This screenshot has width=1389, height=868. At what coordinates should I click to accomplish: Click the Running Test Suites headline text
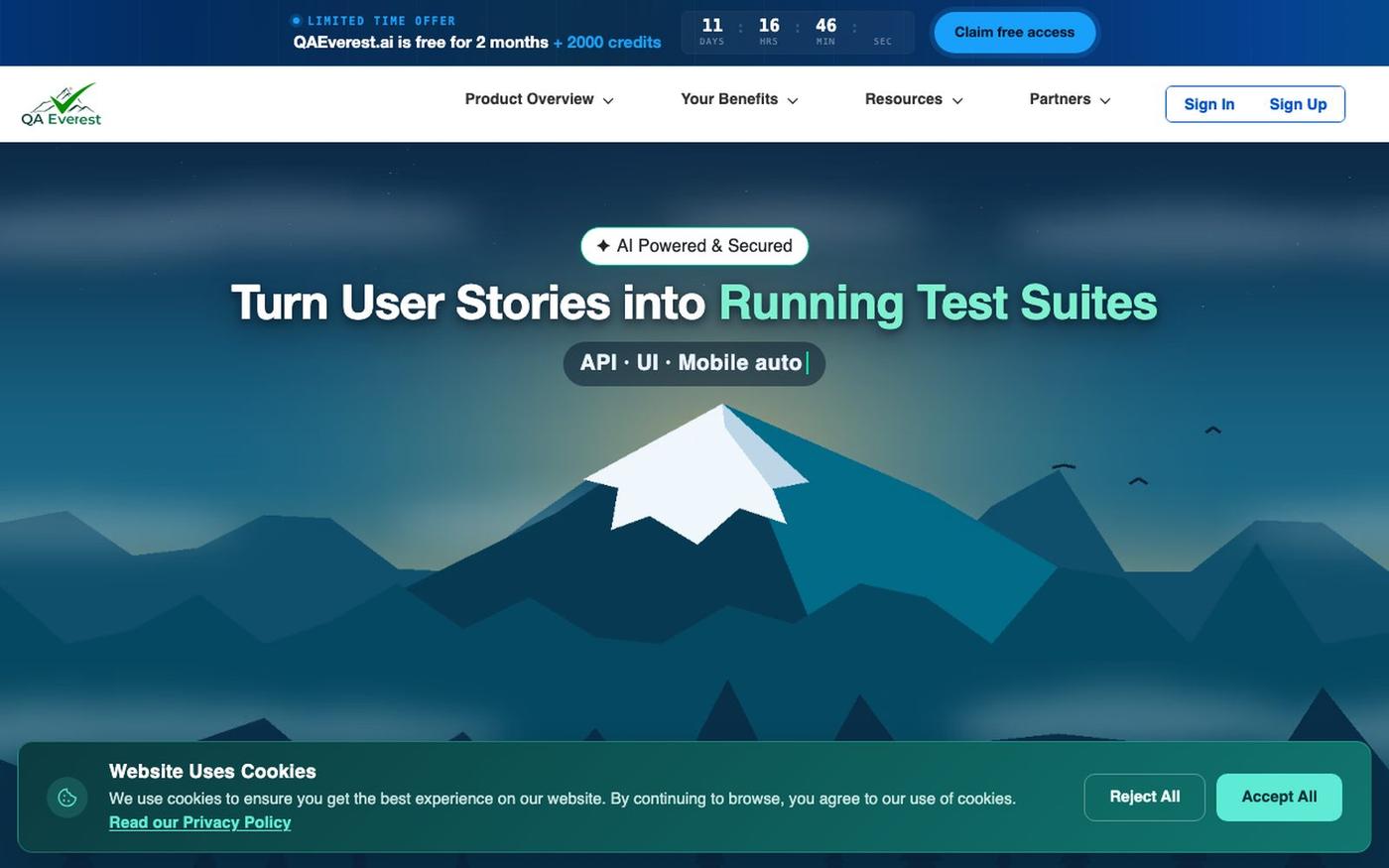(x=938, y=303)
